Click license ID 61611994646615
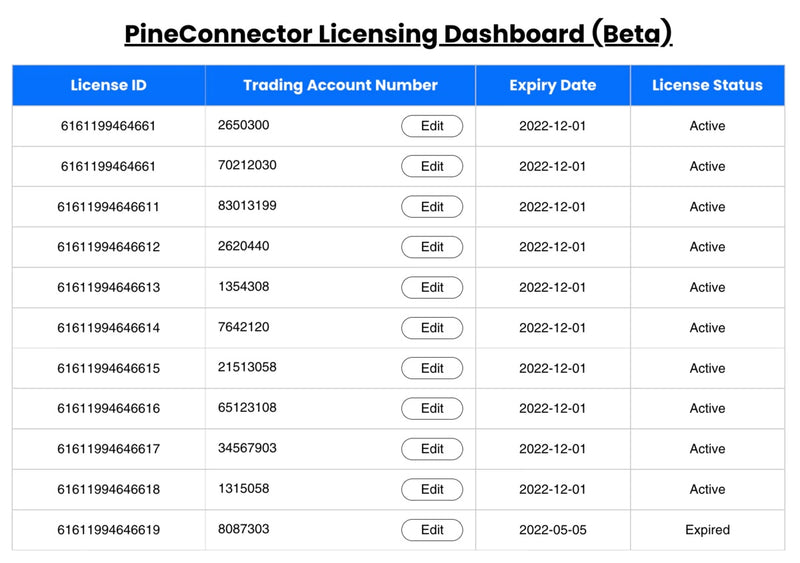The image size is (800, 563). click(x=108, y=368)
